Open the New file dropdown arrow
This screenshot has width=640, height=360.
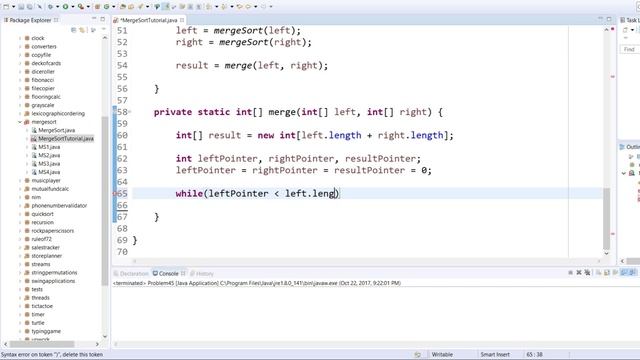tap(13, 7)
